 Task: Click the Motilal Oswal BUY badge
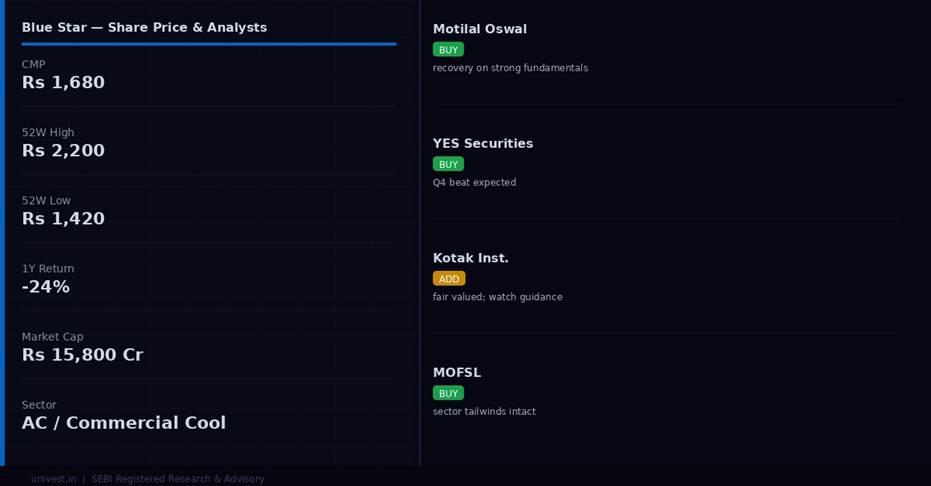point(448,50)
